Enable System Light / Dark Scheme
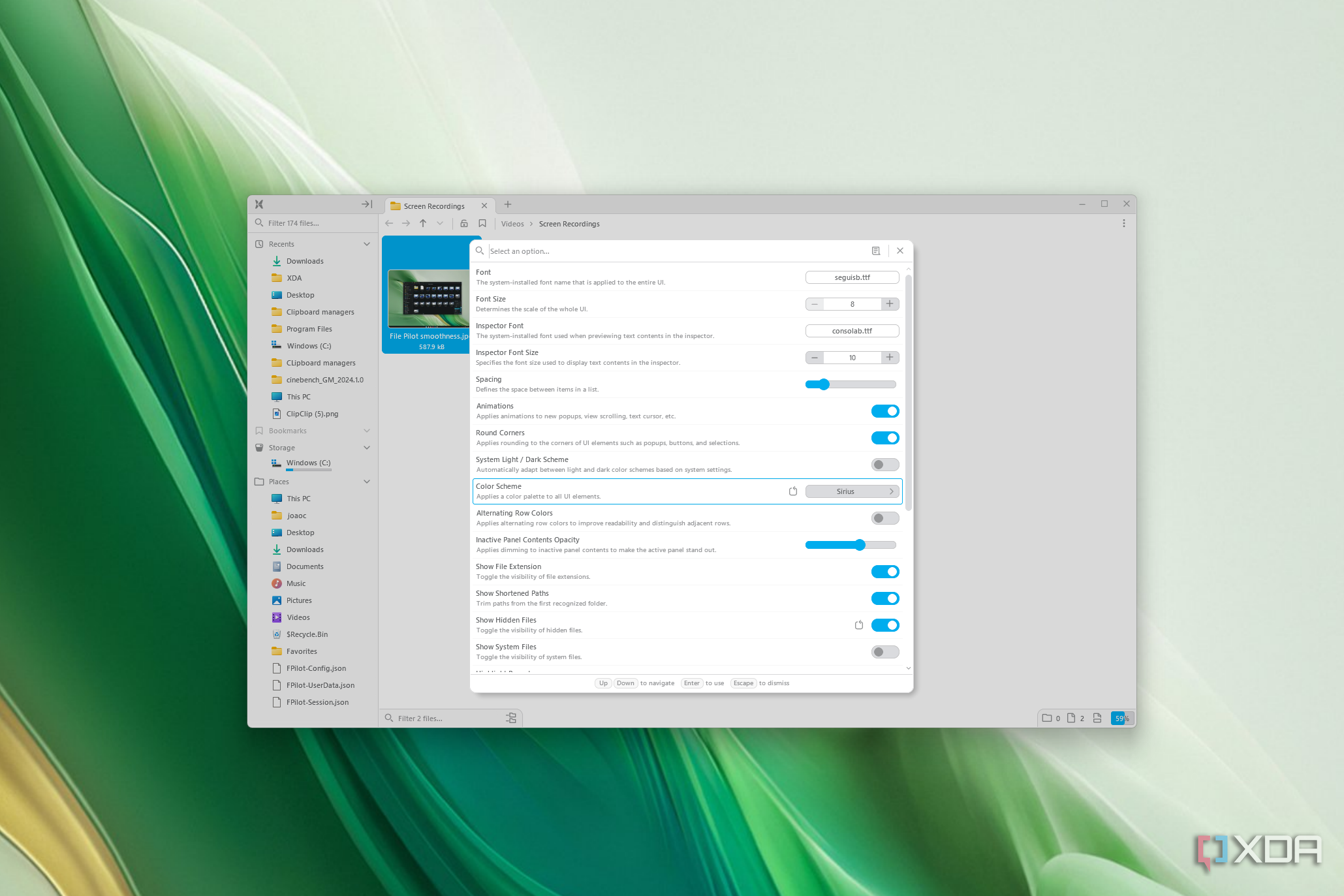The height and width of the screenshot is (896, 1344). click(885, 465)
